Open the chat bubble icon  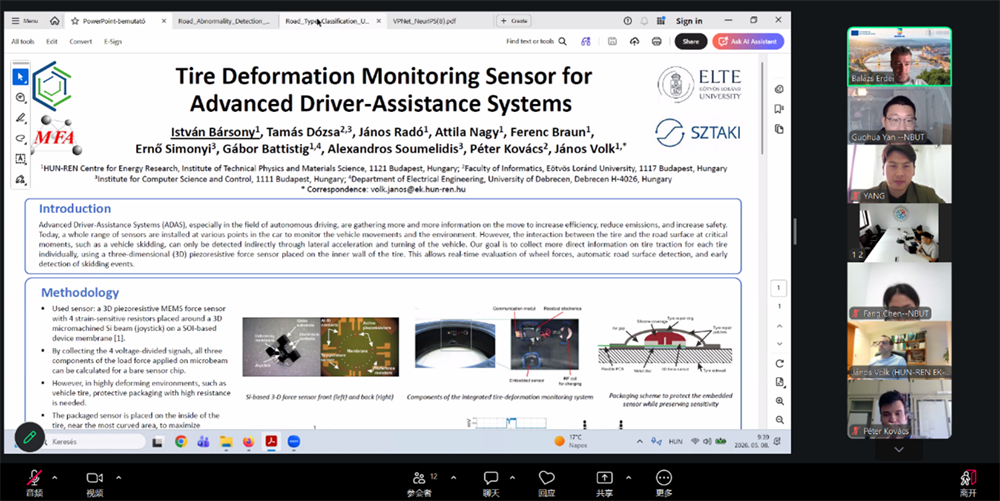tap(490, 478)
